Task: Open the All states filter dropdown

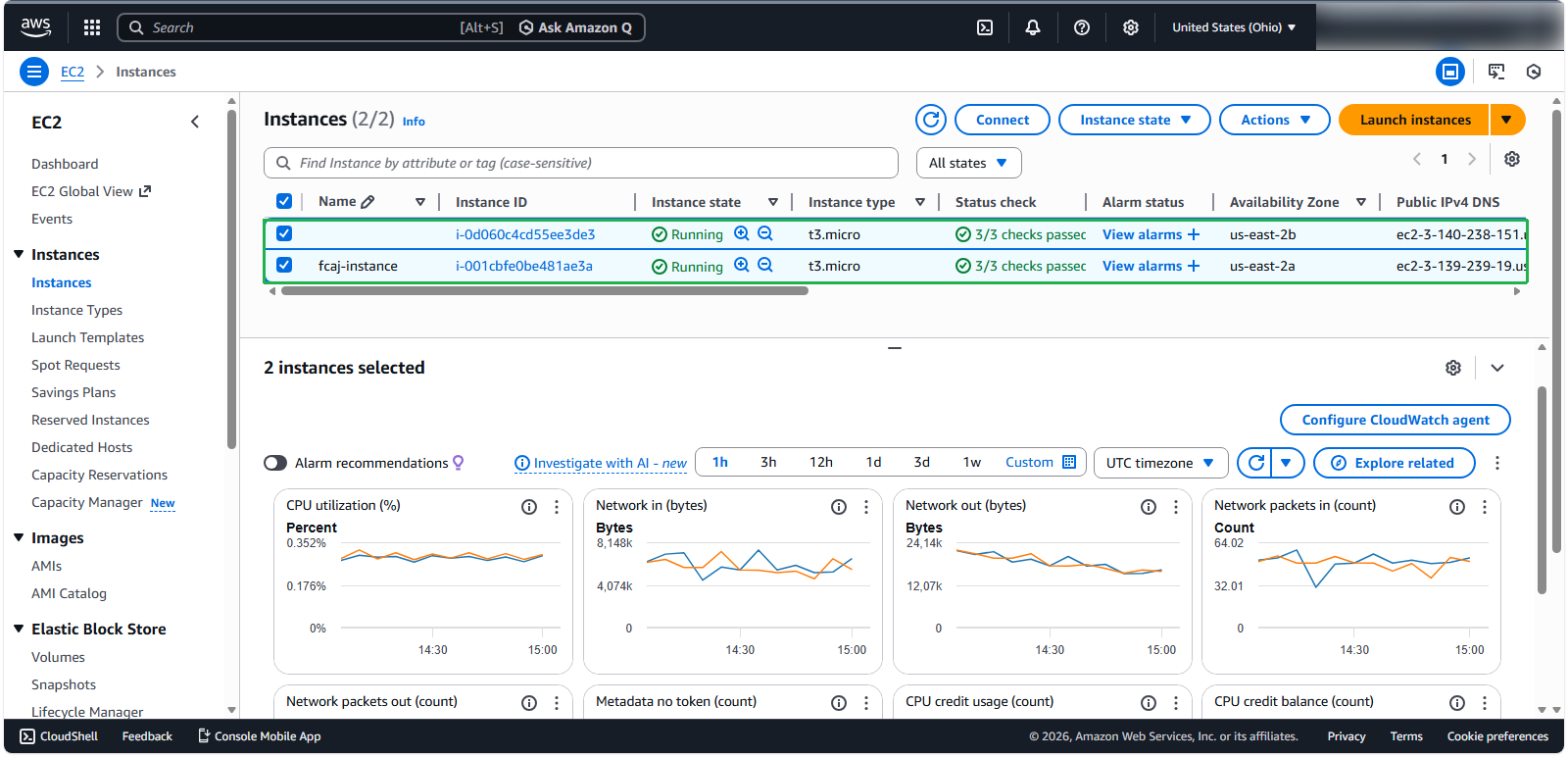Action: pos(968,163)
